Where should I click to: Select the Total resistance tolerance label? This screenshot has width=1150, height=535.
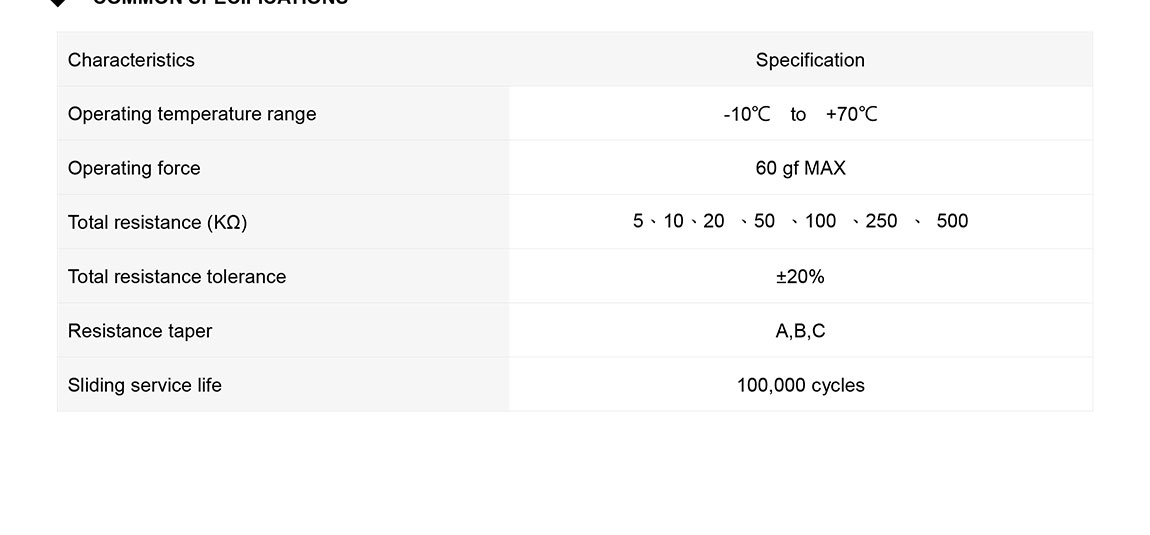(x=177, y=277)
